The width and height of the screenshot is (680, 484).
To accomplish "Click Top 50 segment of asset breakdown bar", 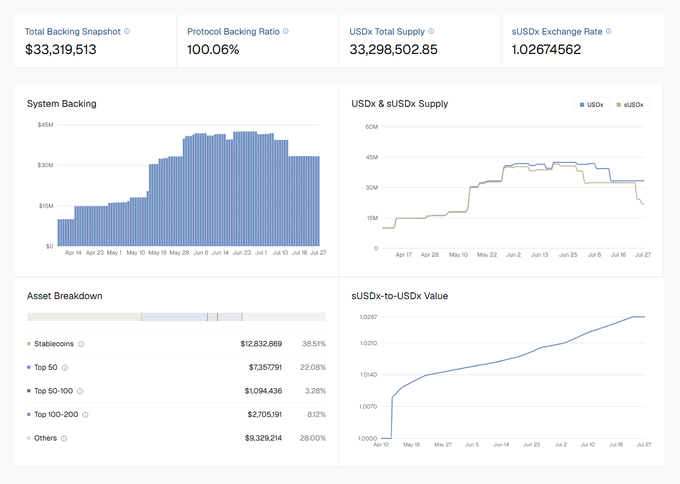I will point(174,317).
